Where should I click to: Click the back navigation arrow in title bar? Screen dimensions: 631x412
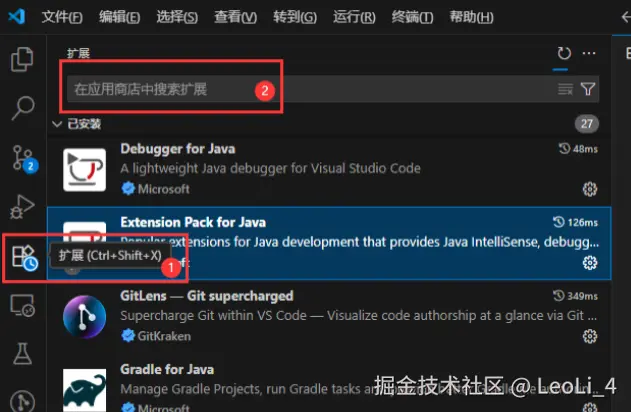point(626,17)
